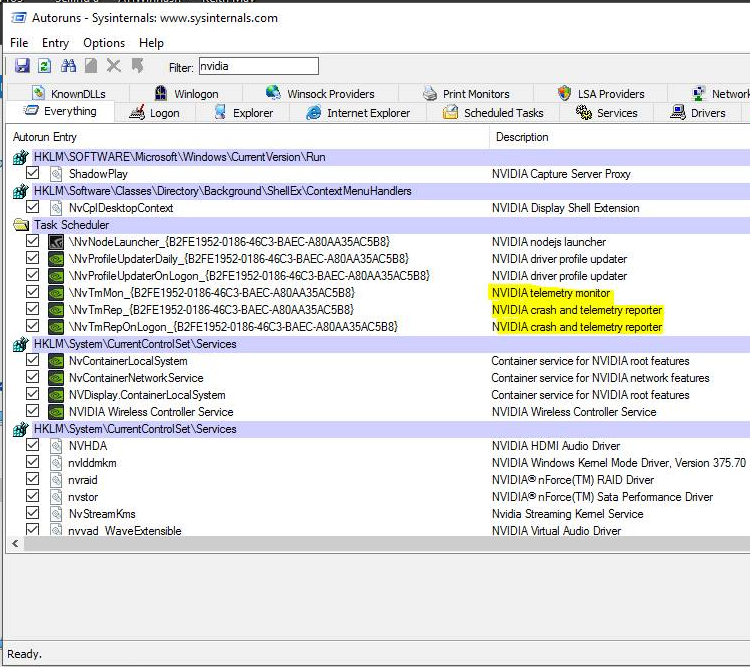
Task: Click the Jump to Entry toolbar icon
Action: tap(137, 66)
